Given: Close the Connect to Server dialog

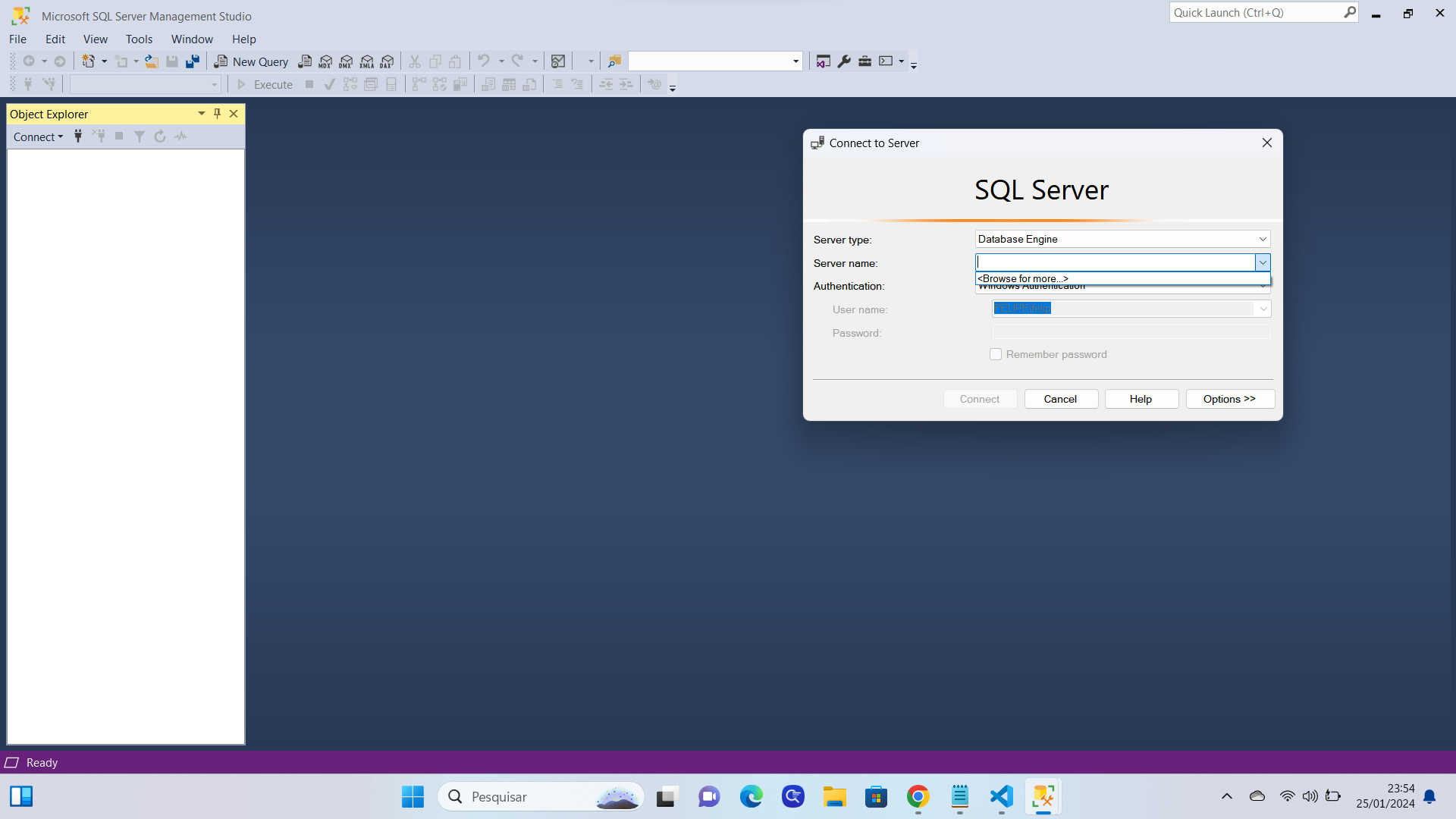Looking at the screenshot, I should [1266, 143].
